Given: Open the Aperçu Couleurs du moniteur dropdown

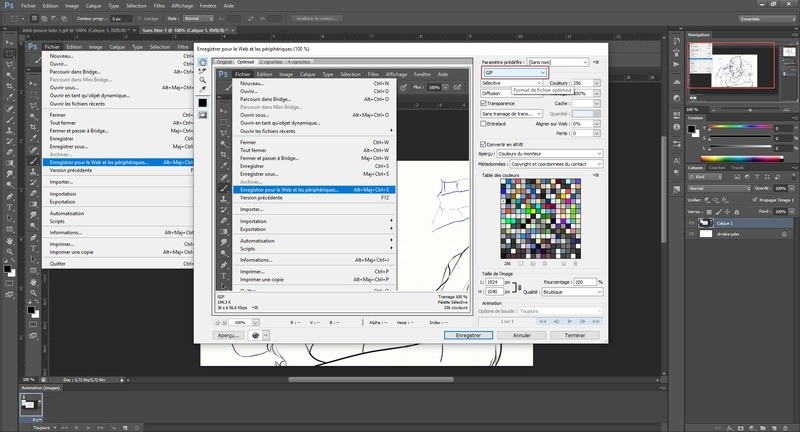Looking at the screenshot, I should [550, 154].
